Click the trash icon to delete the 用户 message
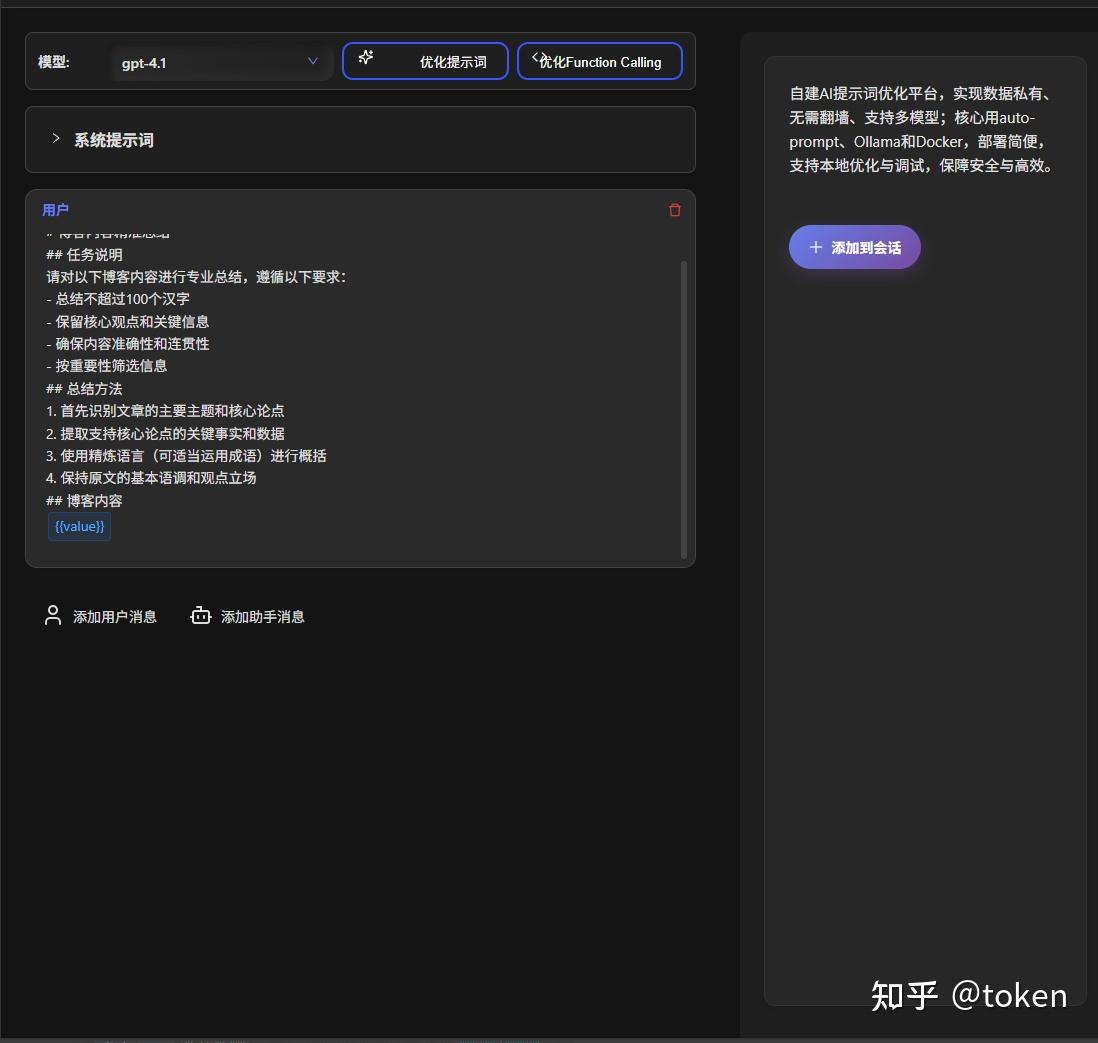Viewport: 1098px width, 1043px height. coord(674,210)
